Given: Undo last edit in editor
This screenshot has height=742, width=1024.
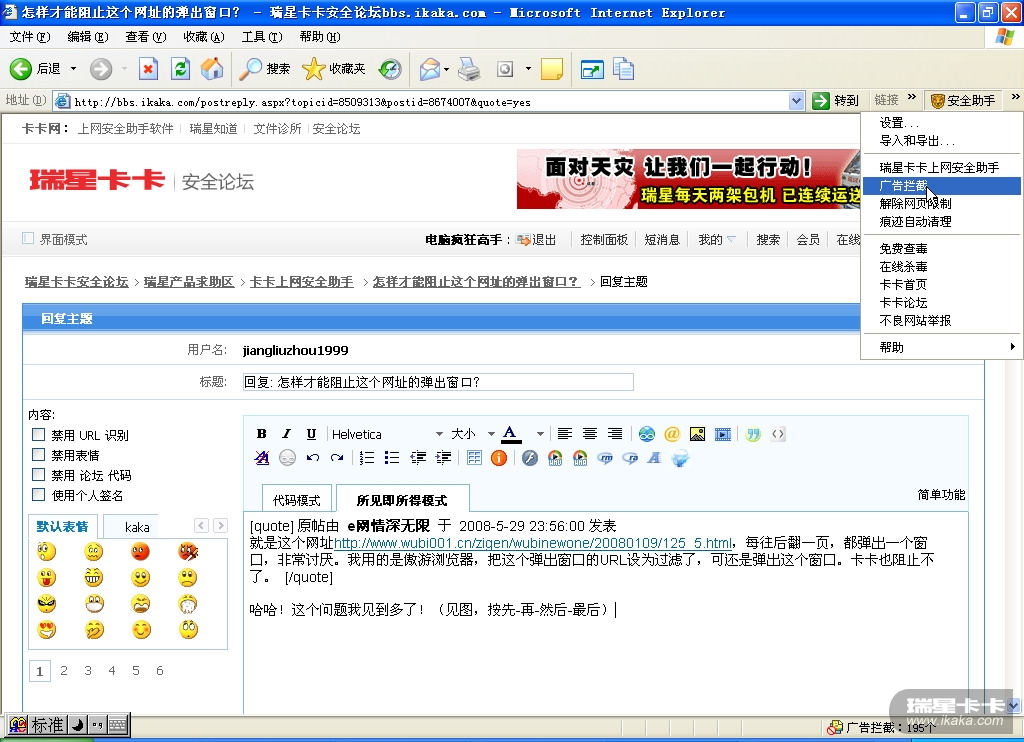Looking at the screenshot, I should point(312,458).
